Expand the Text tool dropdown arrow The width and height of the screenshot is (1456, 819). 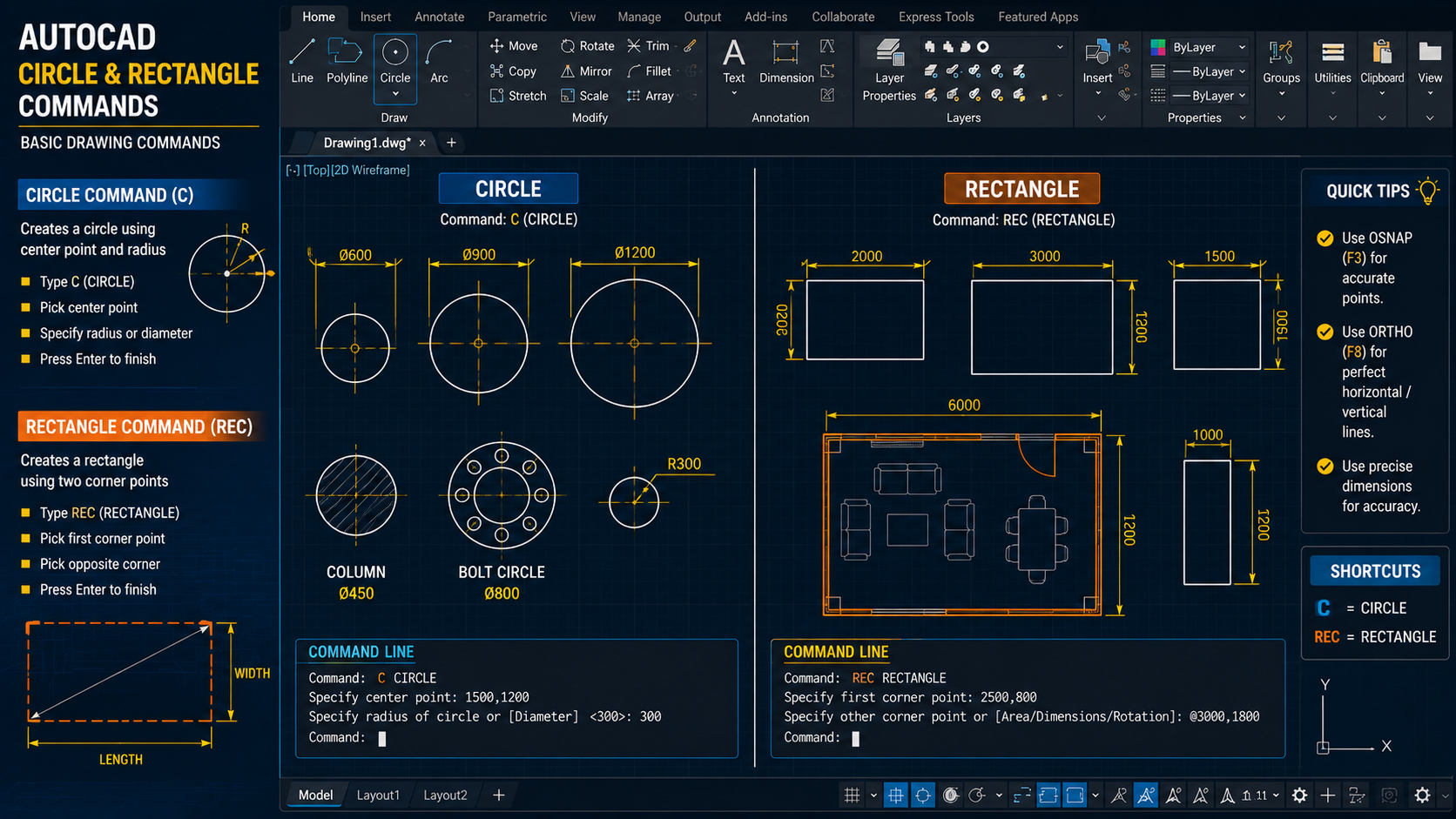point(734,93)
